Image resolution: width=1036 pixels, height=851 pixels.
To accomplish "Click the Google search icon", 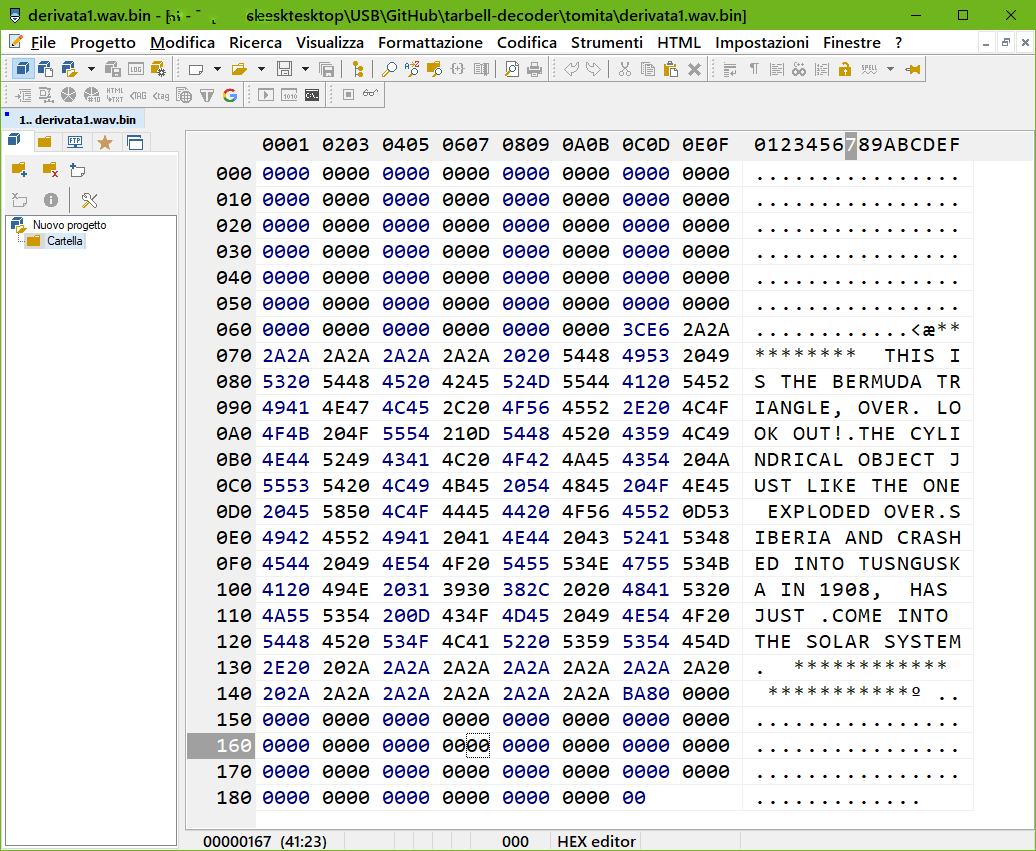I will click(230, 95).
